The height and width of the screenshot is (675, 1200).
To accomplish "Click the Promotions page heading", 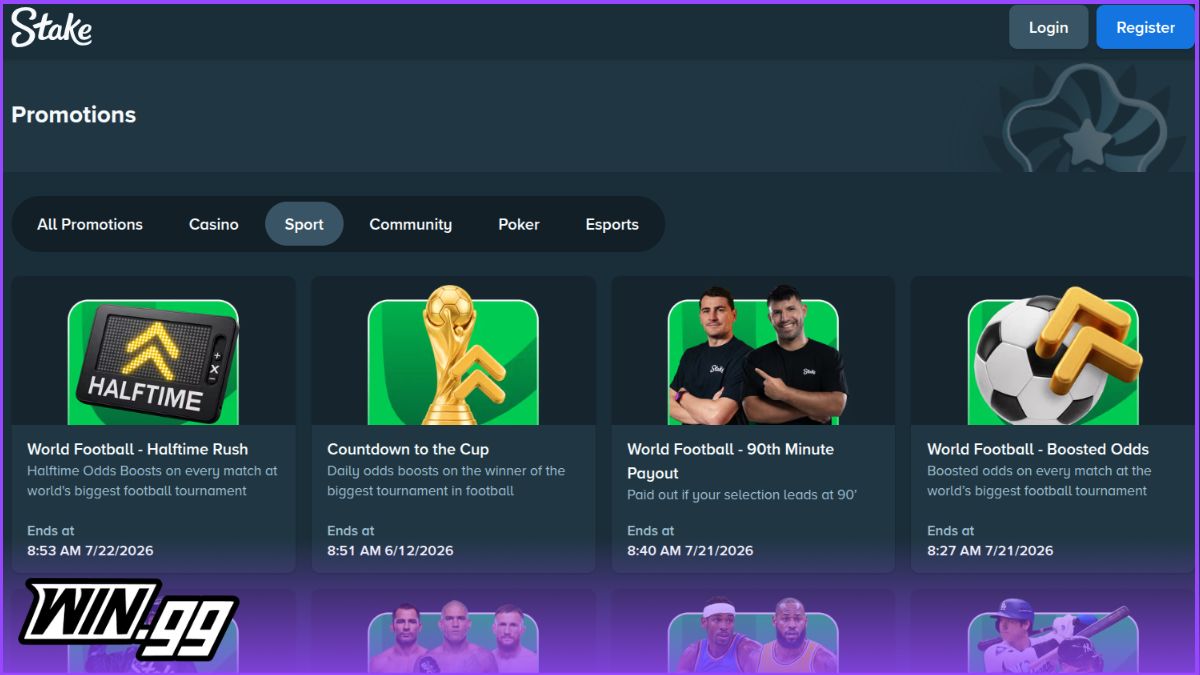I will pos(74,115).
